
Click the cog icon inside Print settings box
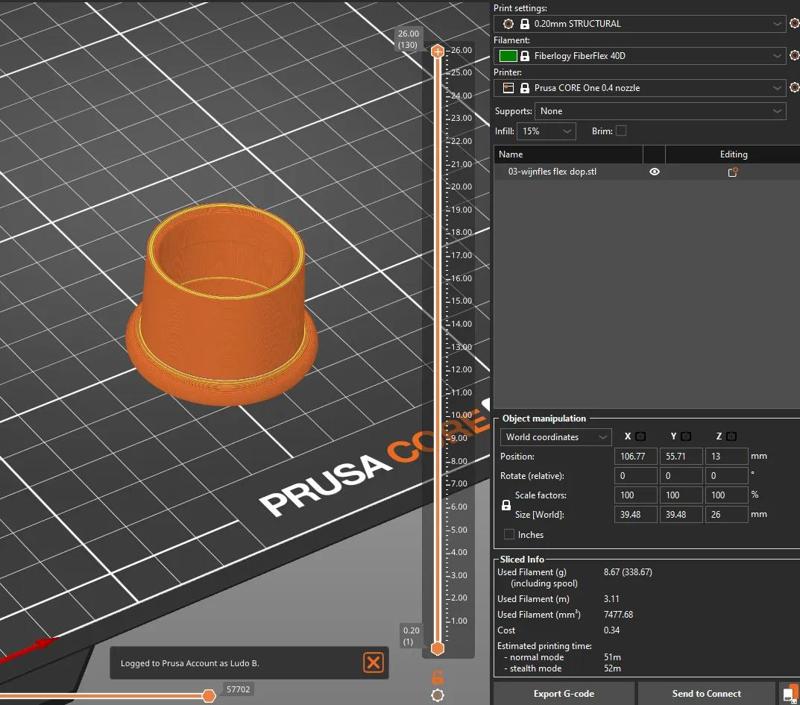coord(508,23)
